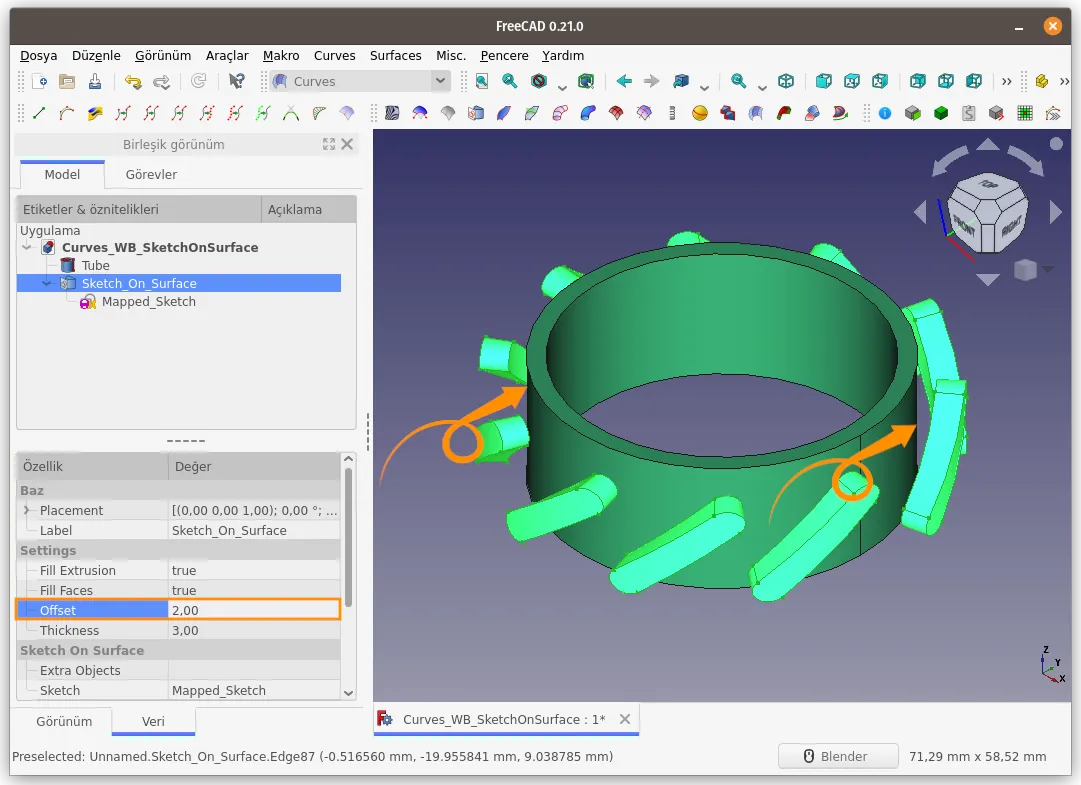Click the bounding box view icon
Screen dimensions: 1081x785
pyautogui.click(x=586, y=81)
